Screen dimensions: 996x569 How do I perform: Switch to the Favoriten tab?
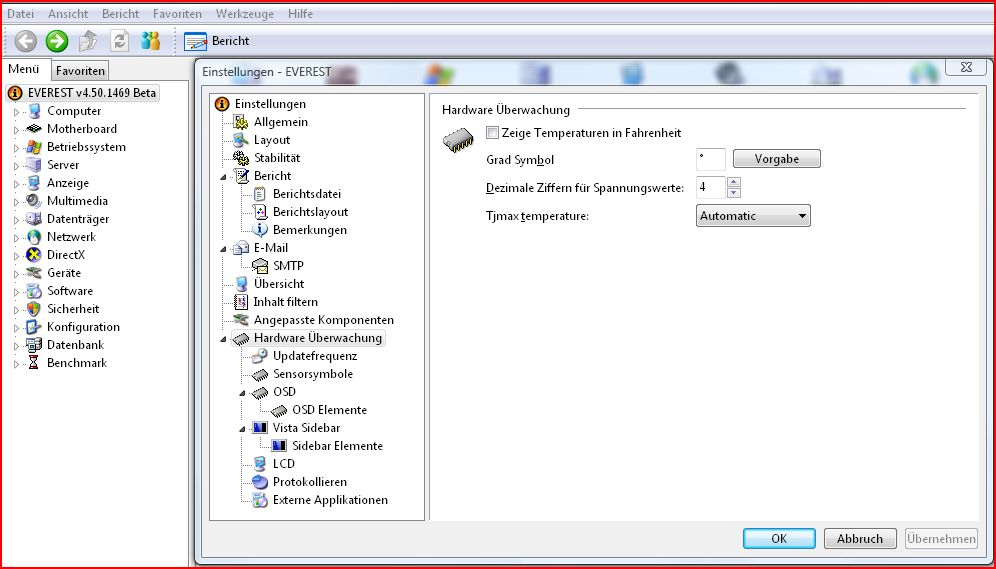[x=79, y=70]
